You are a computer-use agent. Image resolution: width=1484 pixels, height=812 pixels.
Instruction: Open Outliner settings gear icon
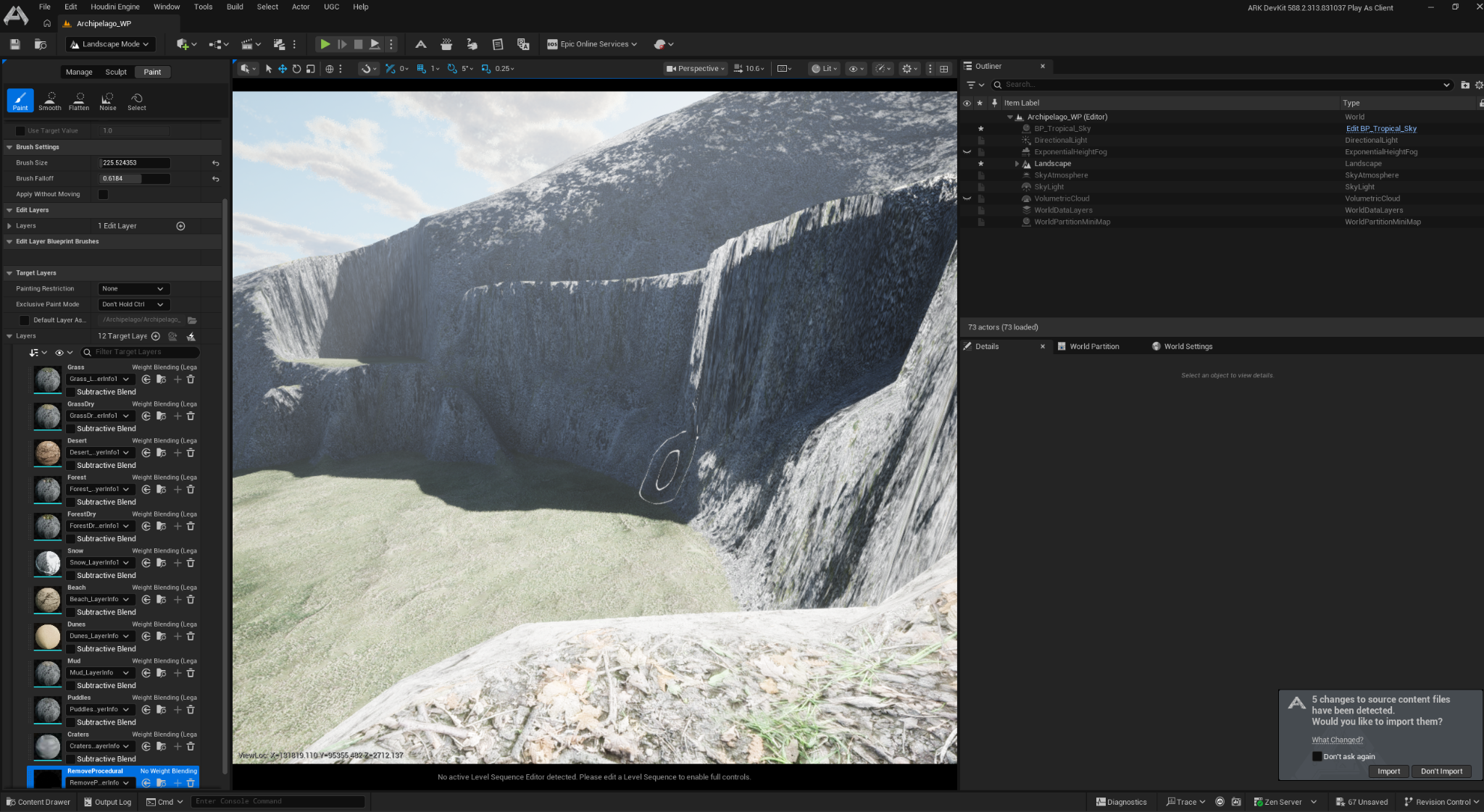point(1479,85)
